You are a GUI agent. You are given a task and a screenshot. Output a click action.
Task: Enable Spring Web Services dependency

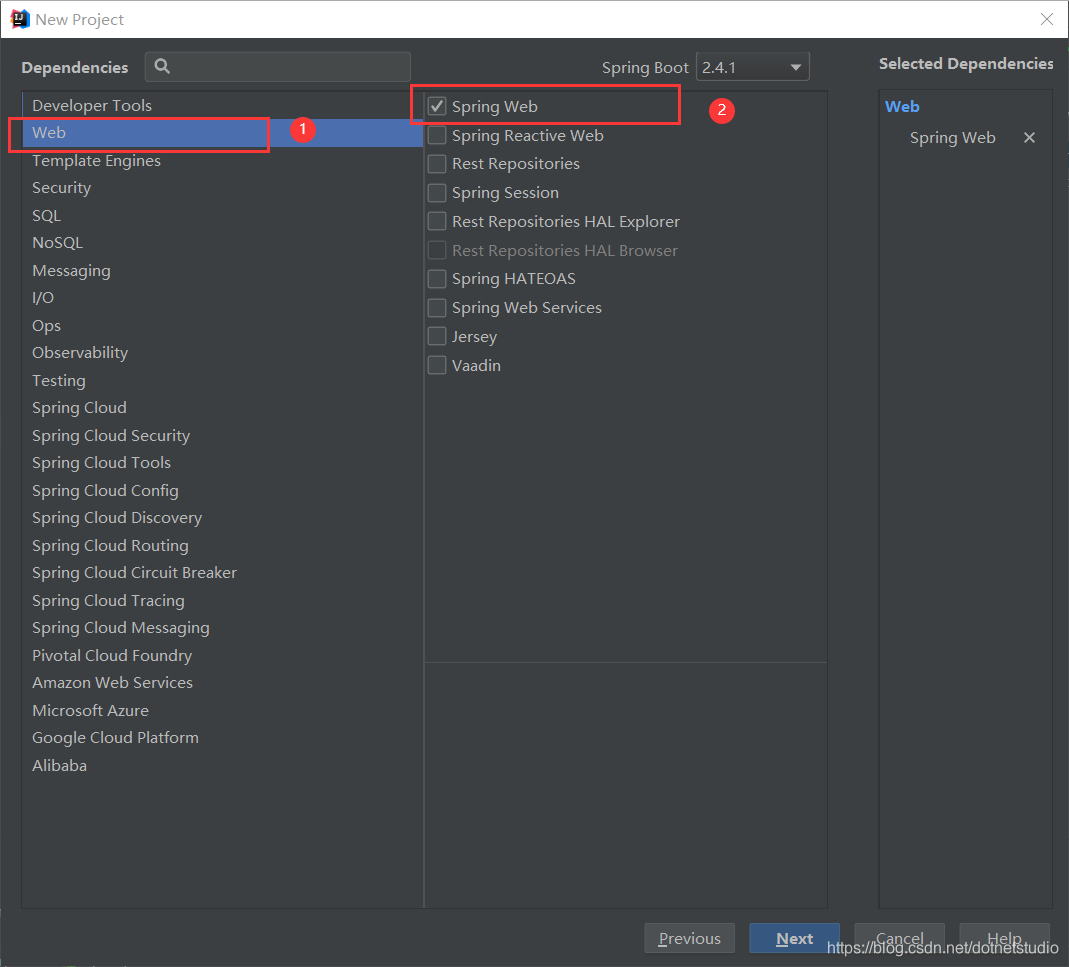click(x=437, y=308)
